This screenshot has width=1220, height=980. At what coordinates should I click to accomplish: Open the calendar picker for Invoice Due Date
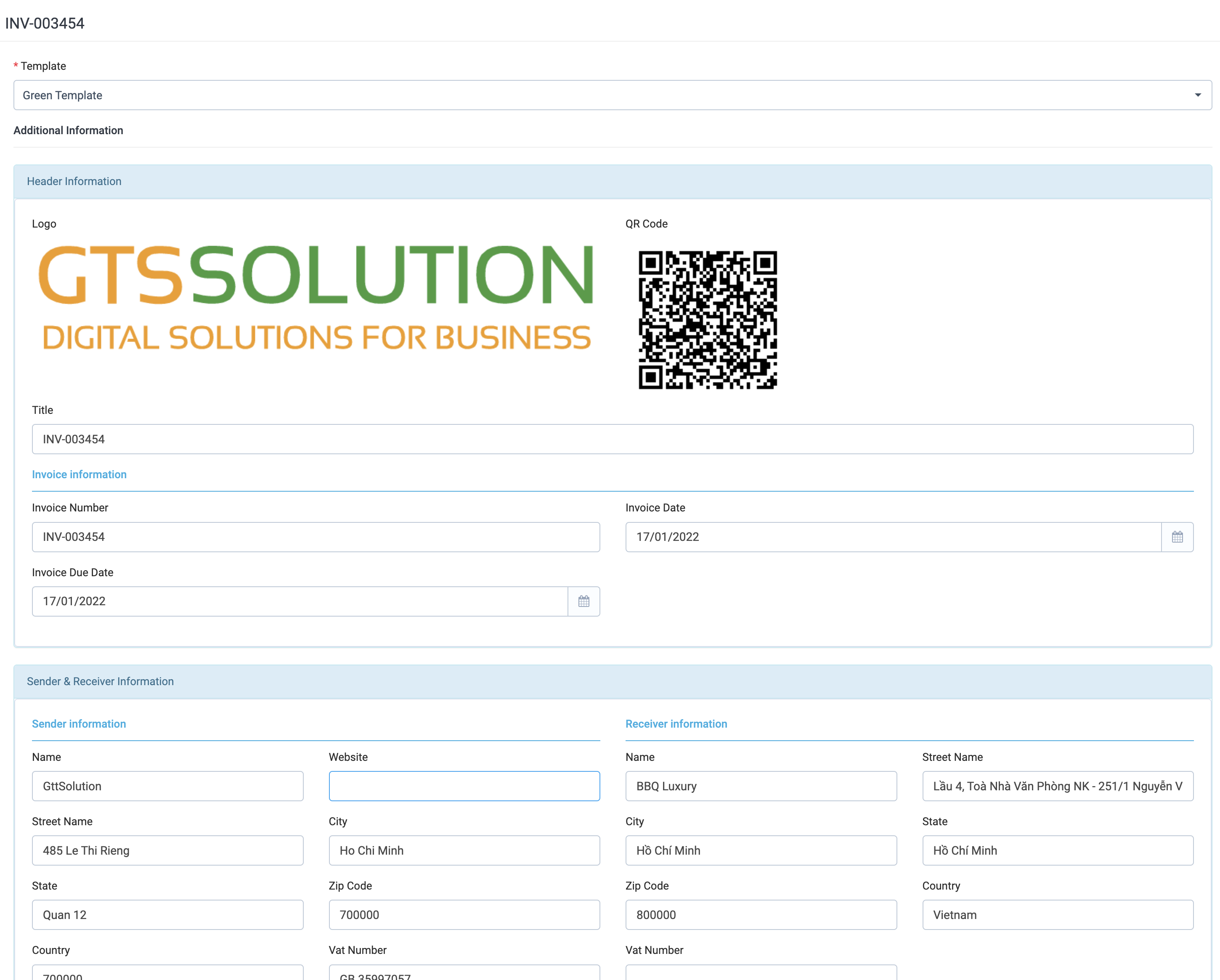click(583, 601)
